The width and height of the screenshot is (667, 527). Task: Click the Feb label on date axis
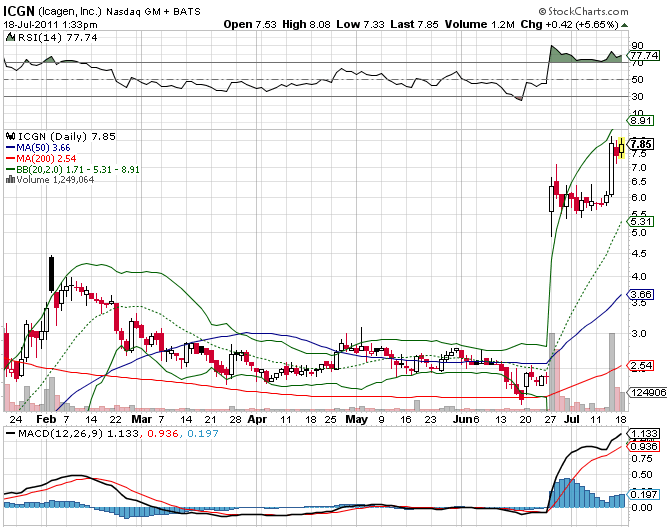(46, 419)
